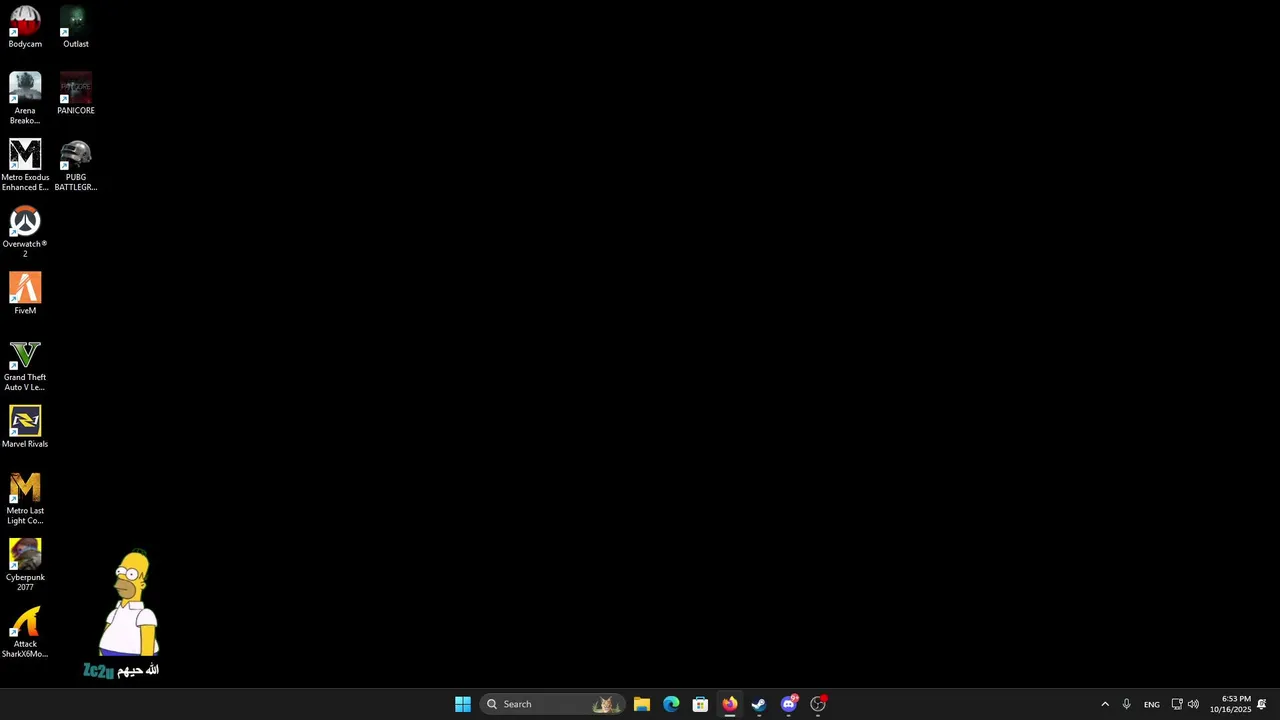This screenshot has width=1280, height=720.
Task: Select the Grand Theft Auto V shortcut
Action: point(25,365)
